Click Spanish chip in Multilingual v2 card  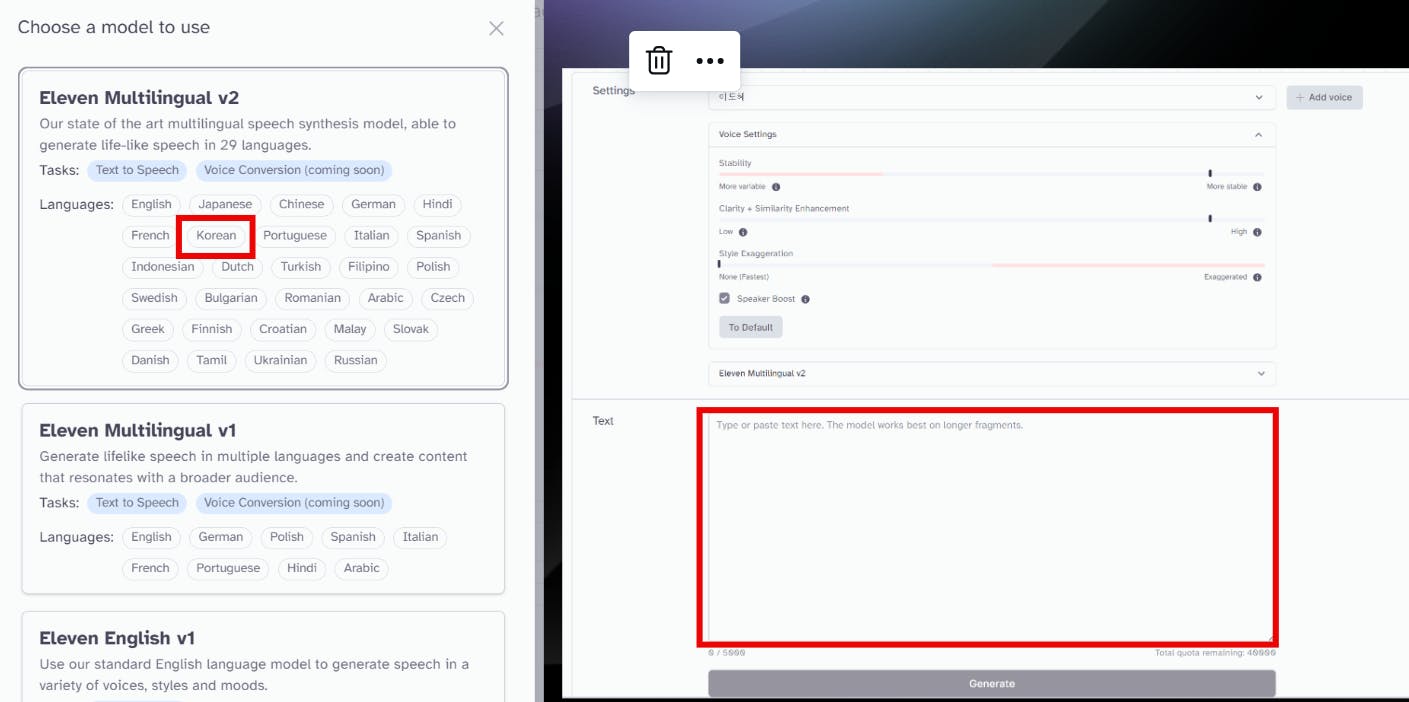[438, 236]
